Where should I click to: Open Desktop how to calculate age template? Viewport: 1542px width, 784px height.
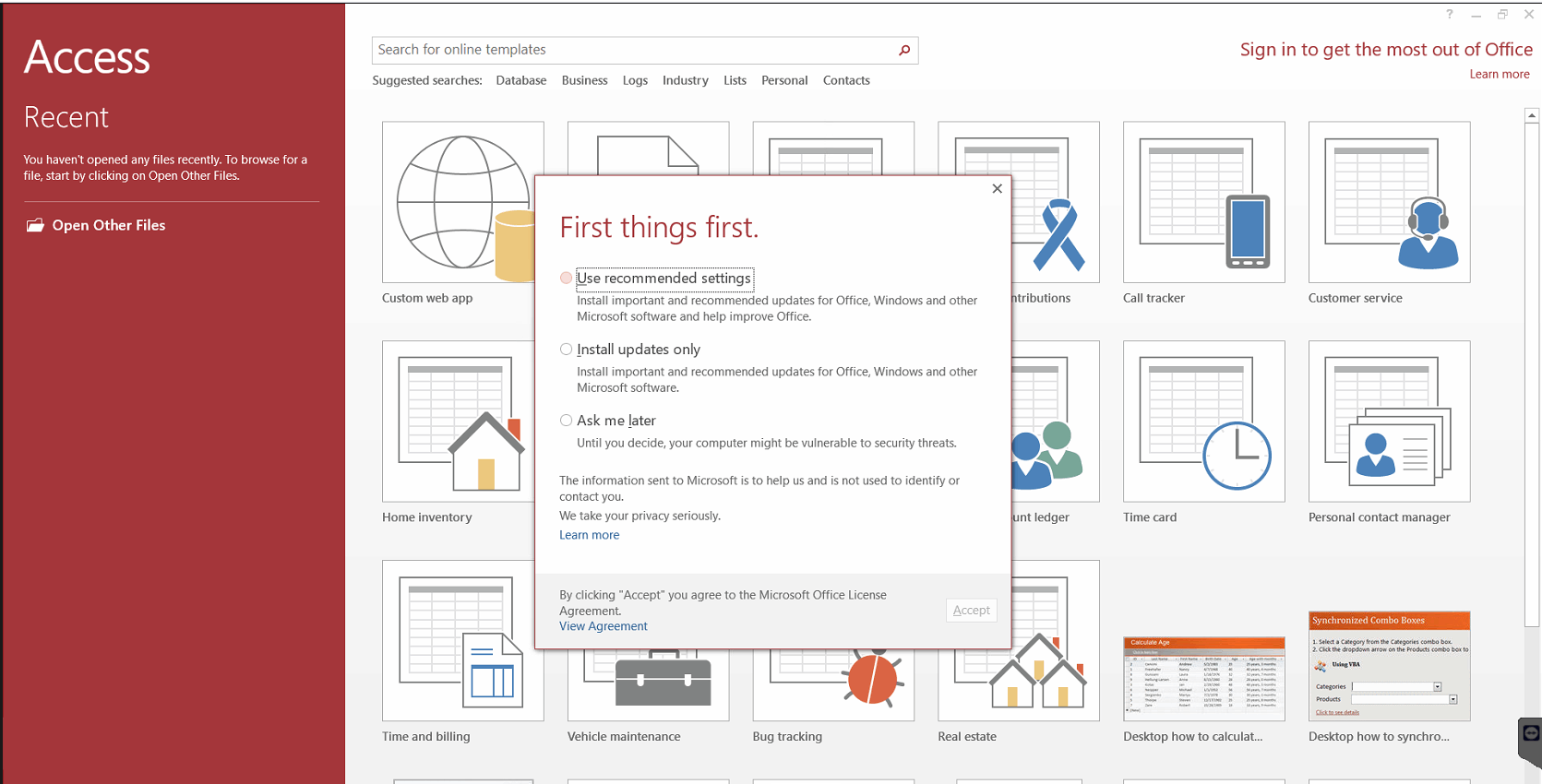[1203, 679]
